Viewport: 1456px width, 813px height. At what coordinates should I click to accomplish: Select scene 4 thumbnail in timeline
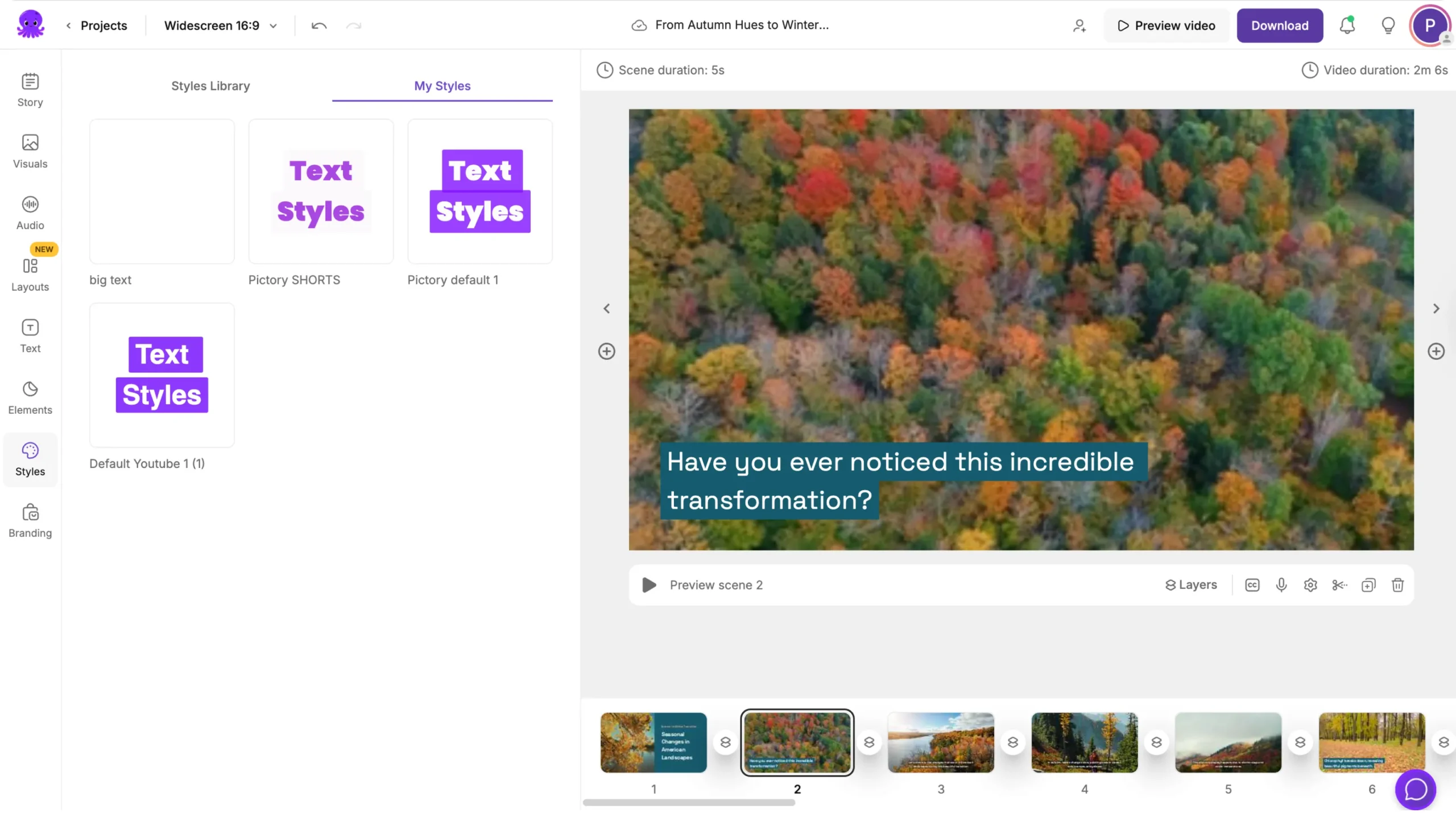tap(1084, 742)
